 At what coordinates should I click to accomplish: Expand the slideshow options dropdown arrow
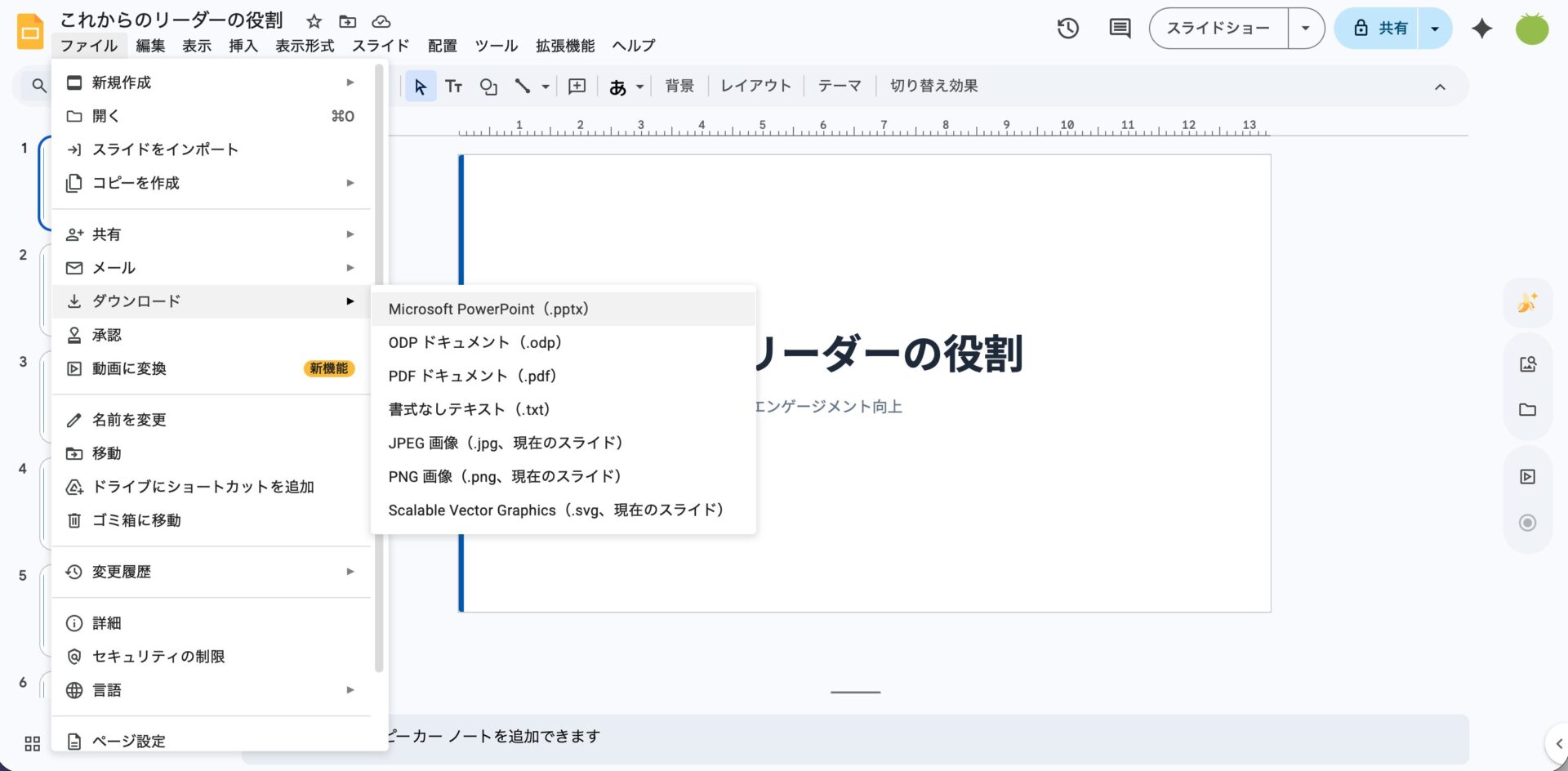(1305, 29)
